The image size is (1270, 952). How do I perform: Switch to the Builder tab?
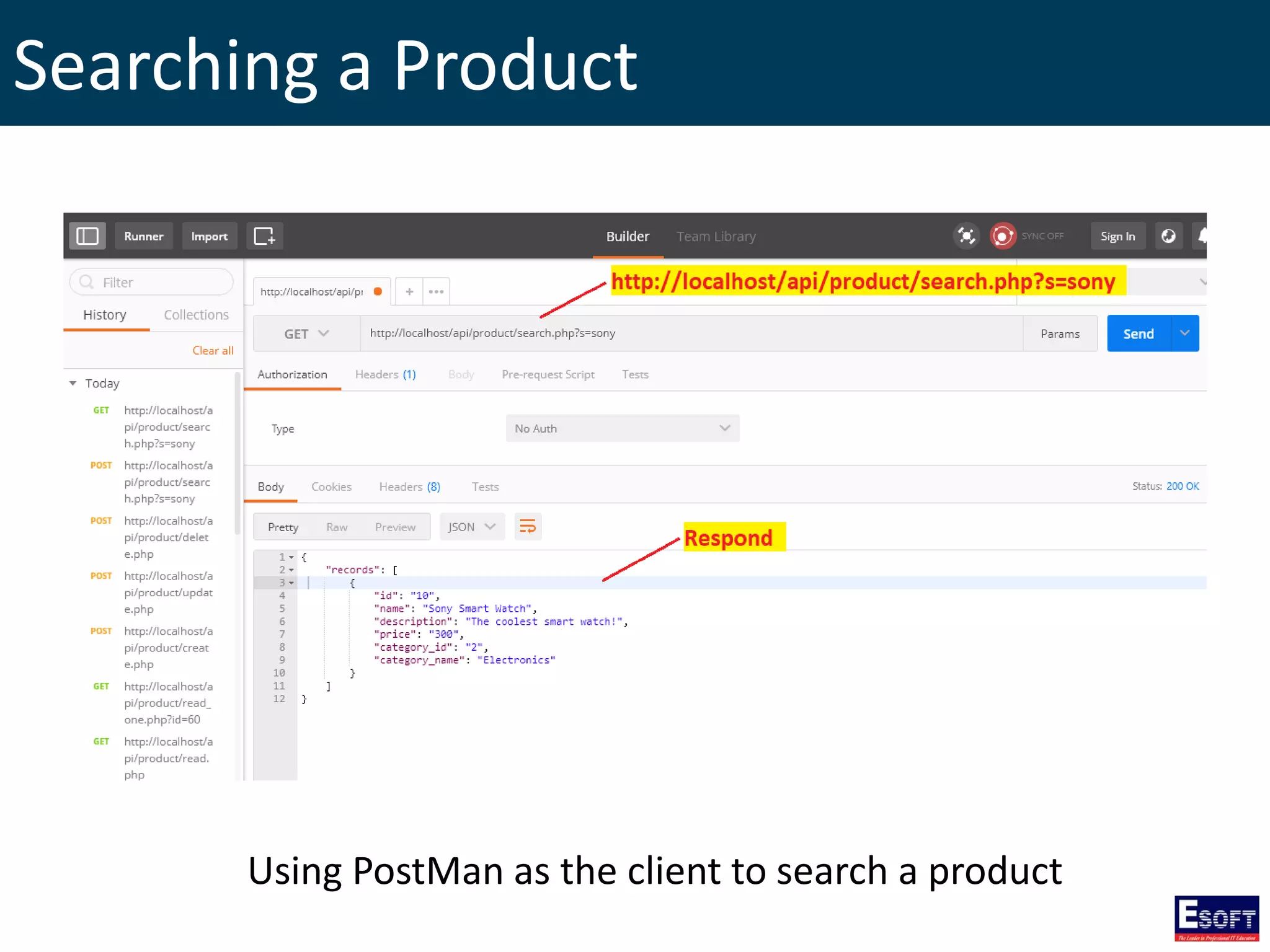(628, 236)
